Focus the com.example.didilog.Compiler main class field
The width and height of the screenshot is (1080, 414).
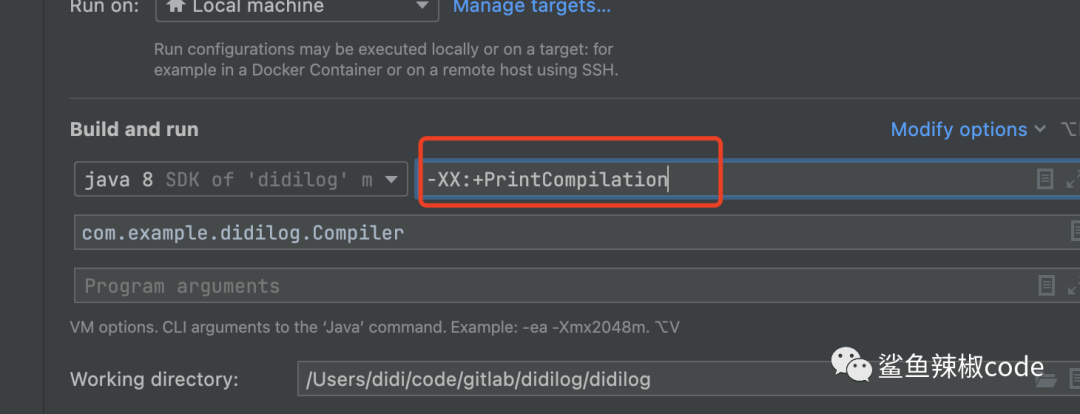tap(560, 233)
